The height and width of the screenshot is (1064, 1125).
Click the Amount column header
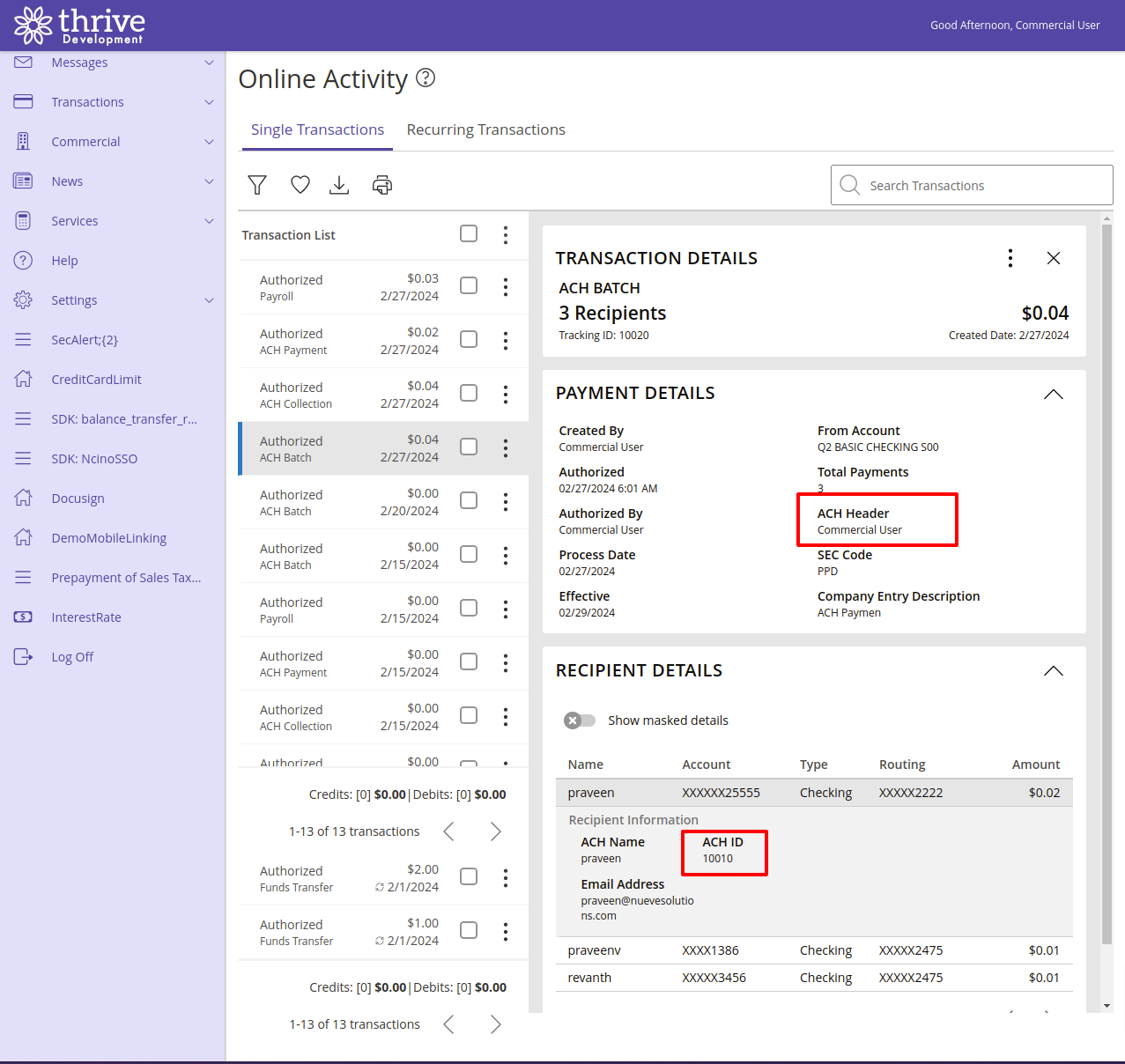[1036, 765]
